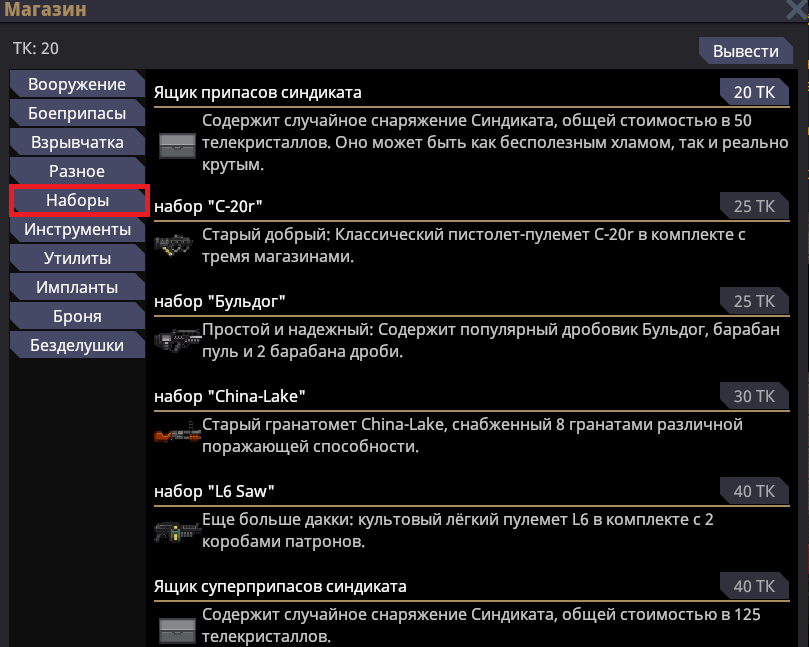Image resolution: width=809 pixels, height=647 pixels.
Task: Switch to the Броня category
Action: point(77,316)
